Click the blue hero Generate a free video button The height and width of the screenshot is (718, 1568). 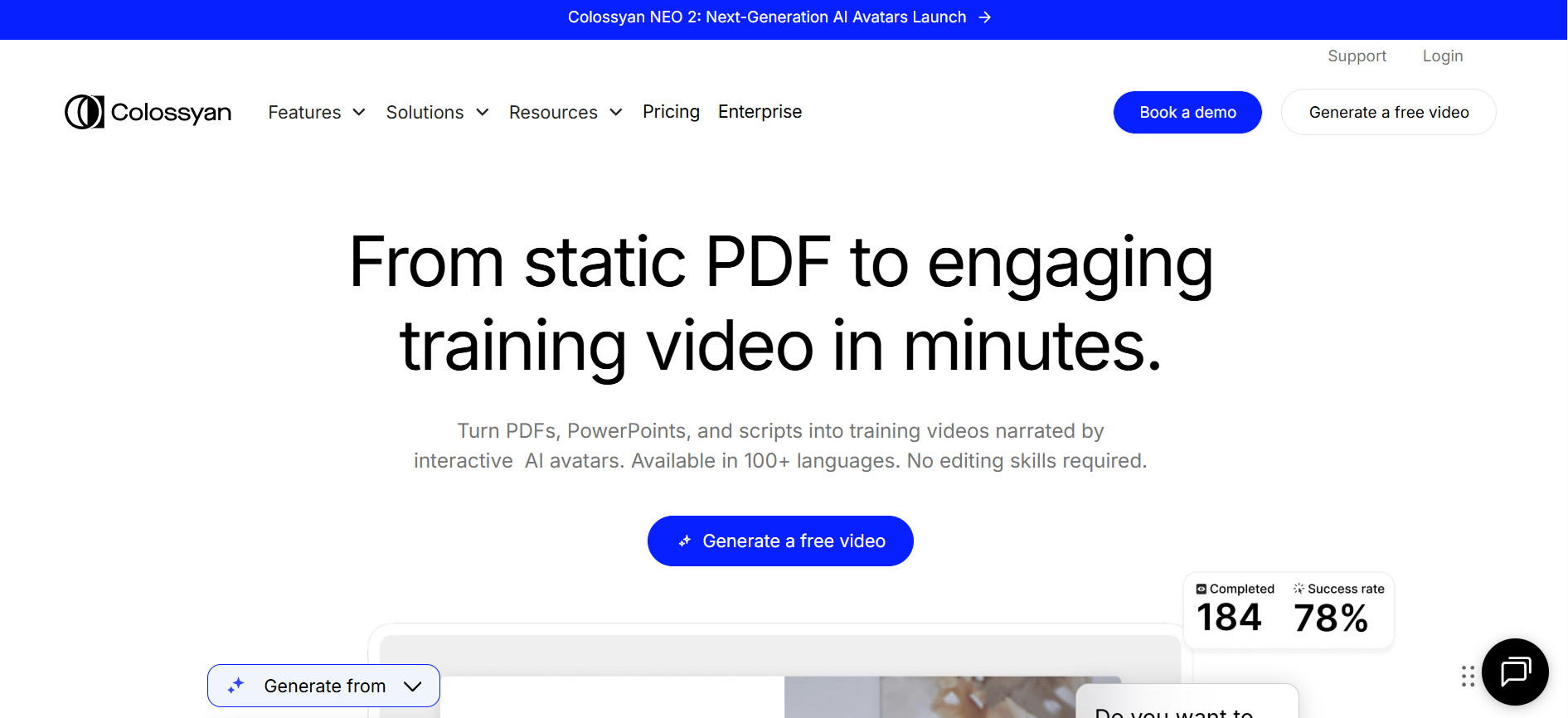click(x=780, y=541)
